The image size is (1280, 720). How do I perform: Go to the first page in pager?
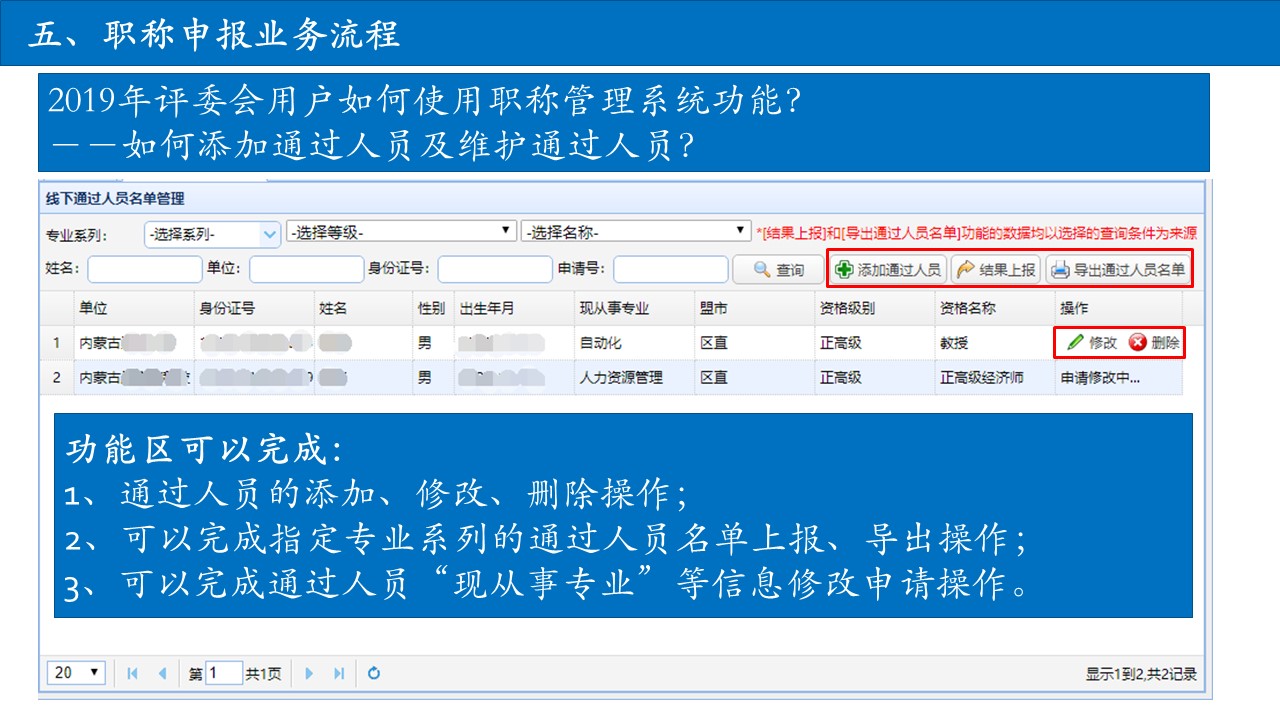pyautogui.click(x=132, y=673)
